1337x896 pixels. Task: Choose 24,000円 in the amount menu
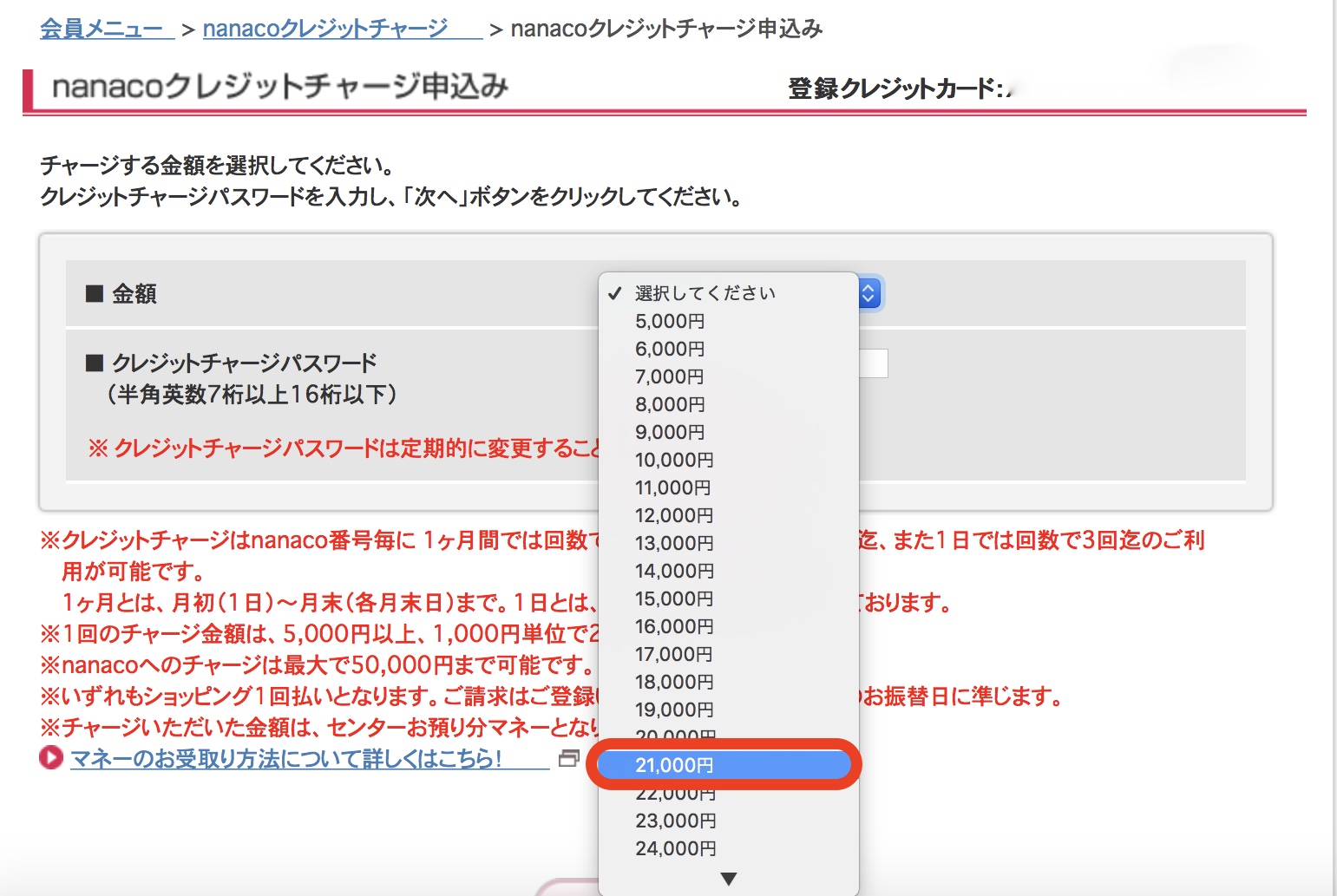pos(674,848)
